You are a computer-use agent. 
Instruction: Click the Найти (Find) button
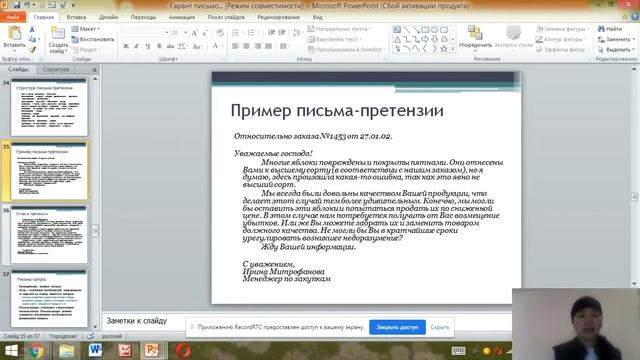pyautogui.click(x=610, y=29)
